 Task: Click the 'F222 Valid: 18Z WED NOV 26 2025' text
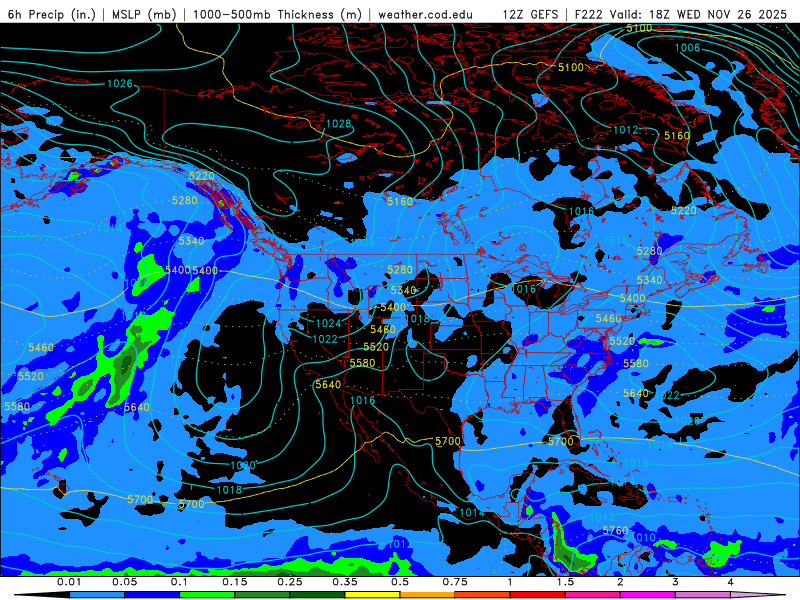[x=681, y=14]
